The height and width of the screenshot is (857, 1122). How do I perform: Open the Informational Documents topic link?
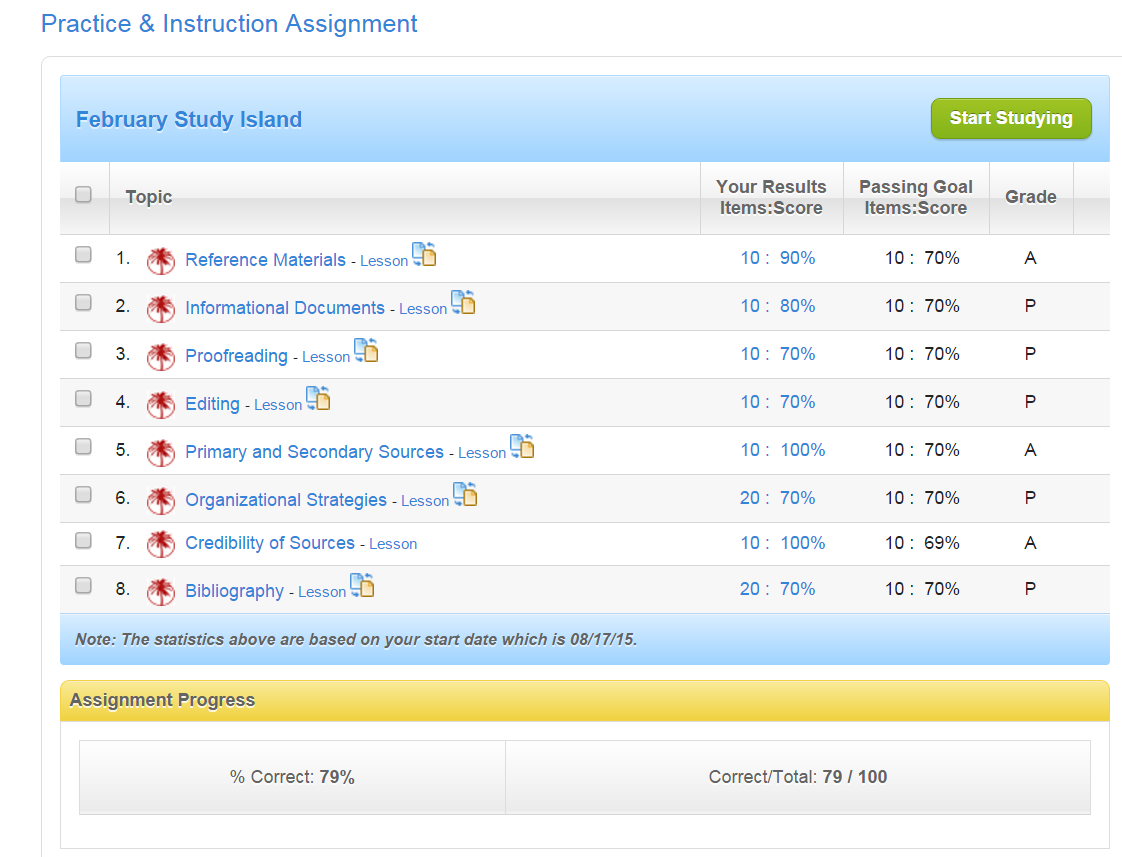click(x=285, y=308)
